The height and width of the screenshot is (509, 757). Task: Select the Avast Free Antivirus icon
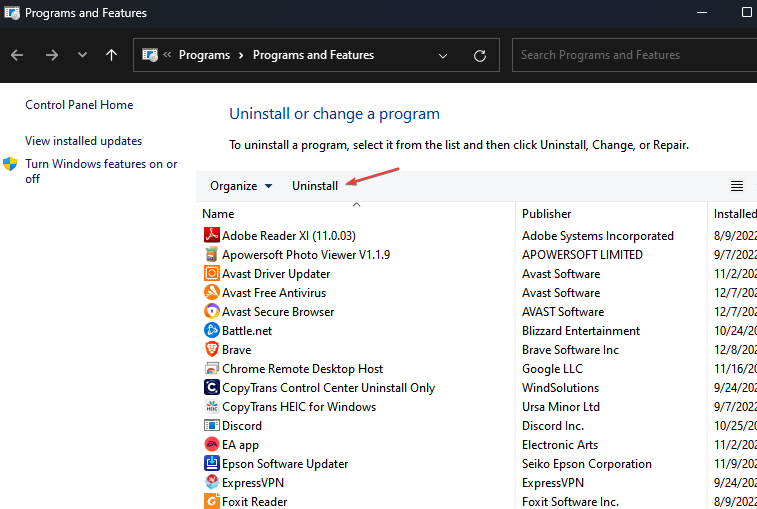(211, 292)
